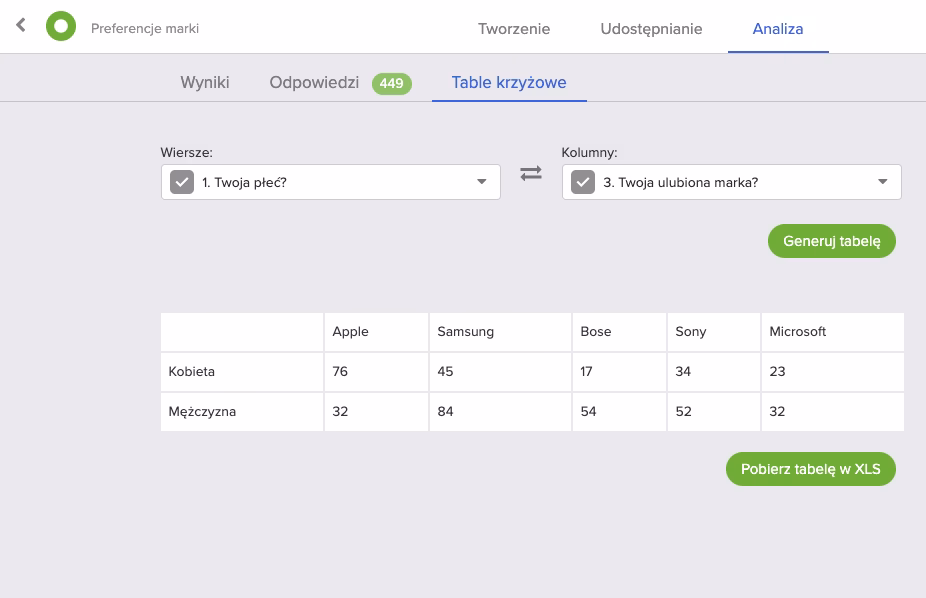Click Pobierz tabelę w XLS button
This screenshot has height=598, width=926.
pos(810,469)
